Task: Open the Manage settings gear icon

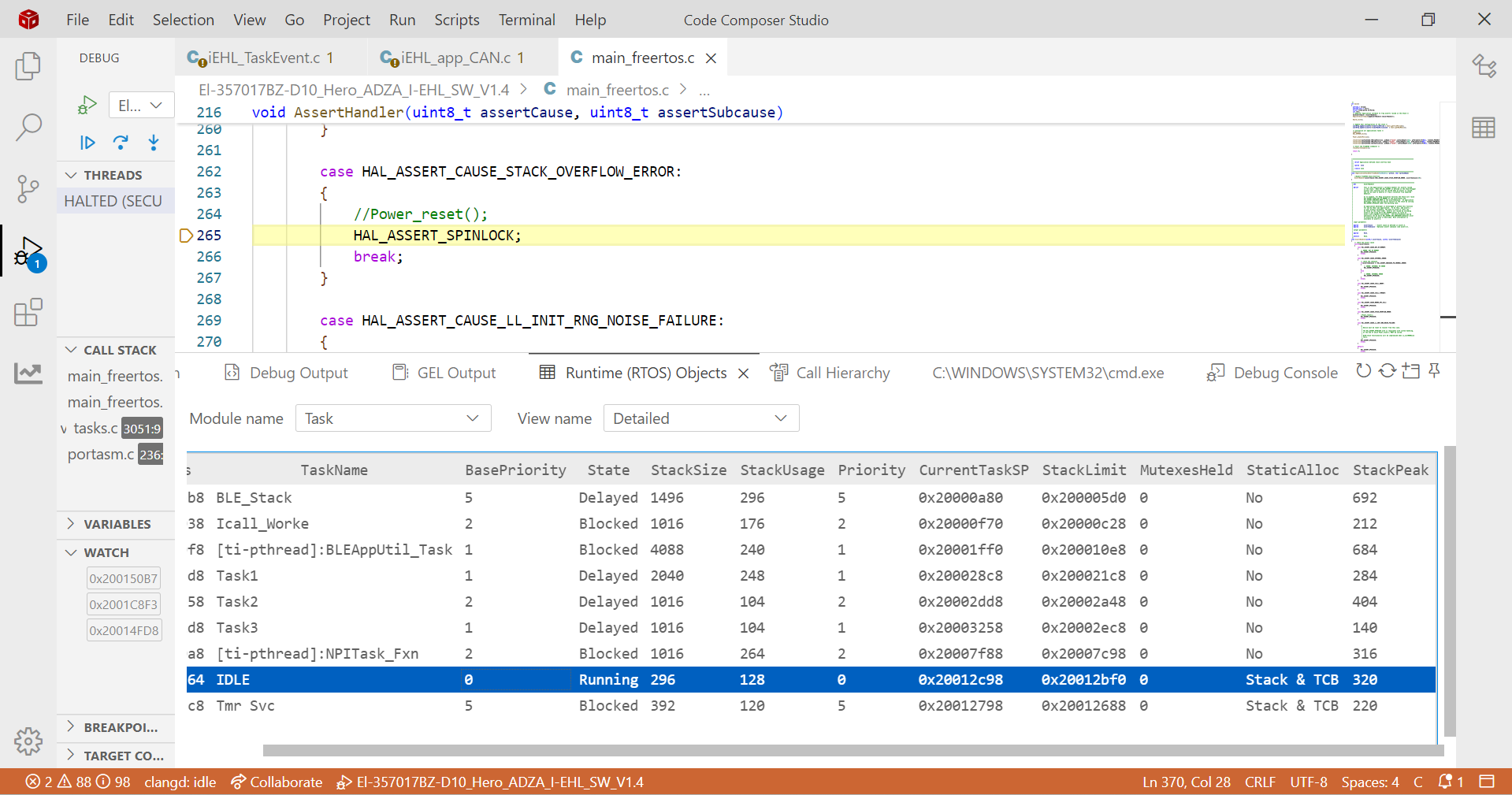Action: pos(28,741)
